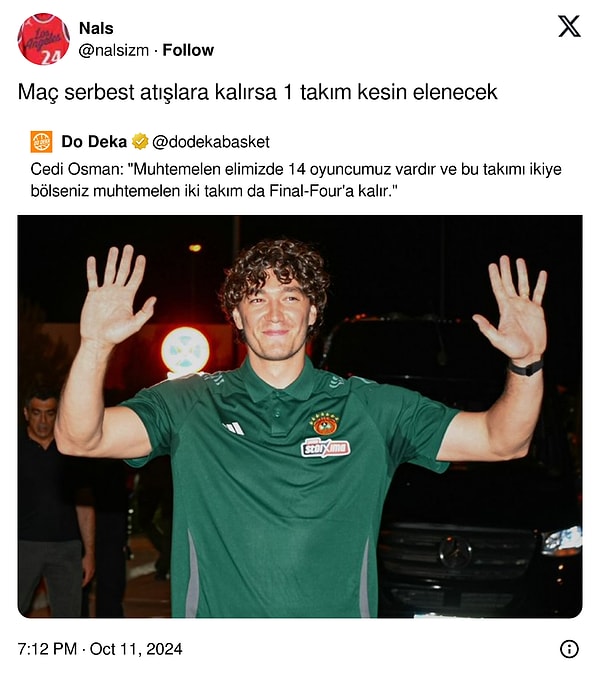Open the Do Deka account name
The image size is (600, 679).
94,142
